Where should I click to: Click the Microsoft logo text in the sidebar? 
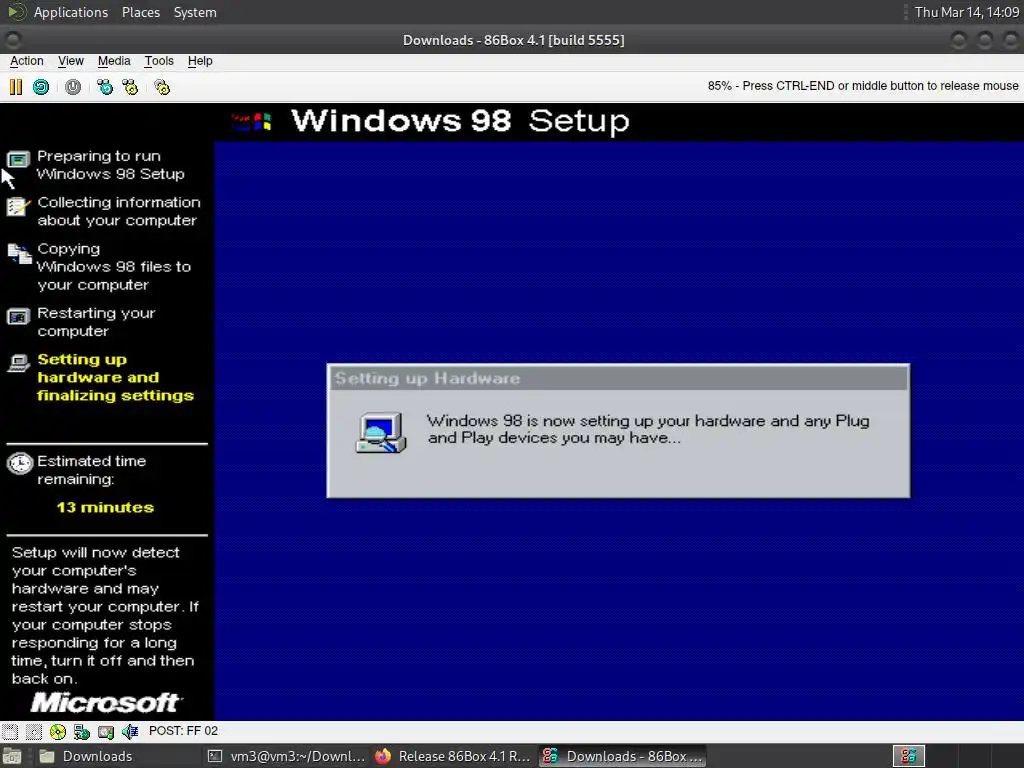[106, 703]
